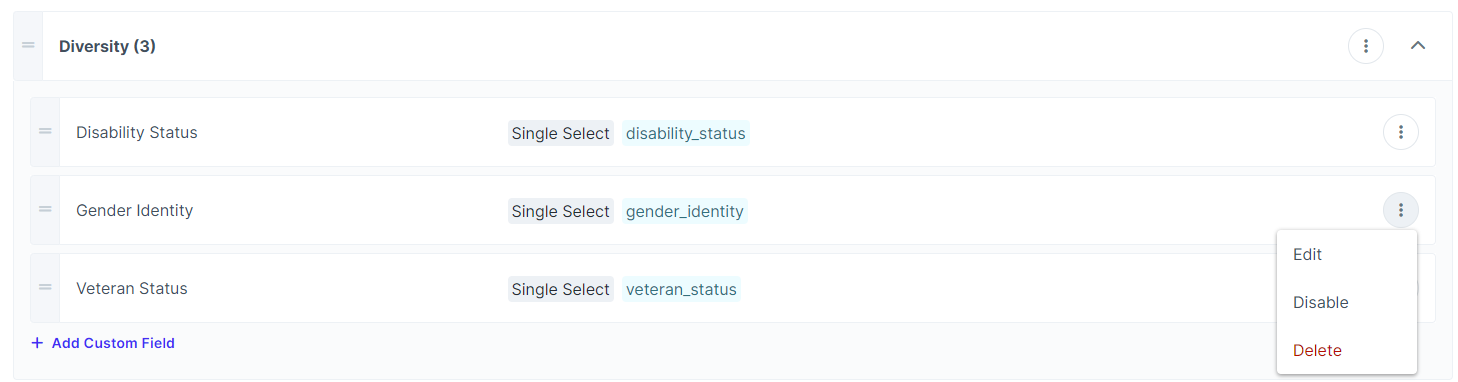Select the Gender Identity field label
This screenshot has height=382, width=1458.
pyautogui.click(x=135, y=210)
